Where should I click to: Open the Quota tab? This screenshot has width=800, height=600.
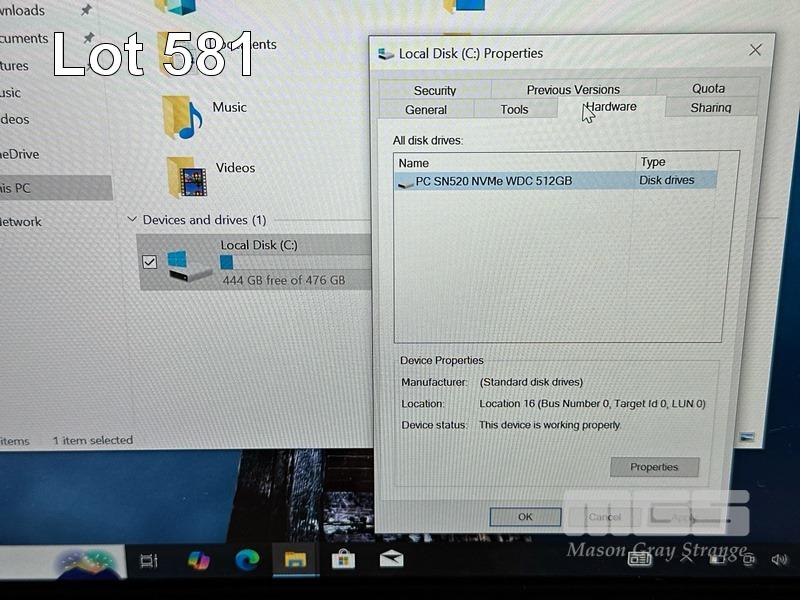pos(708,88)
